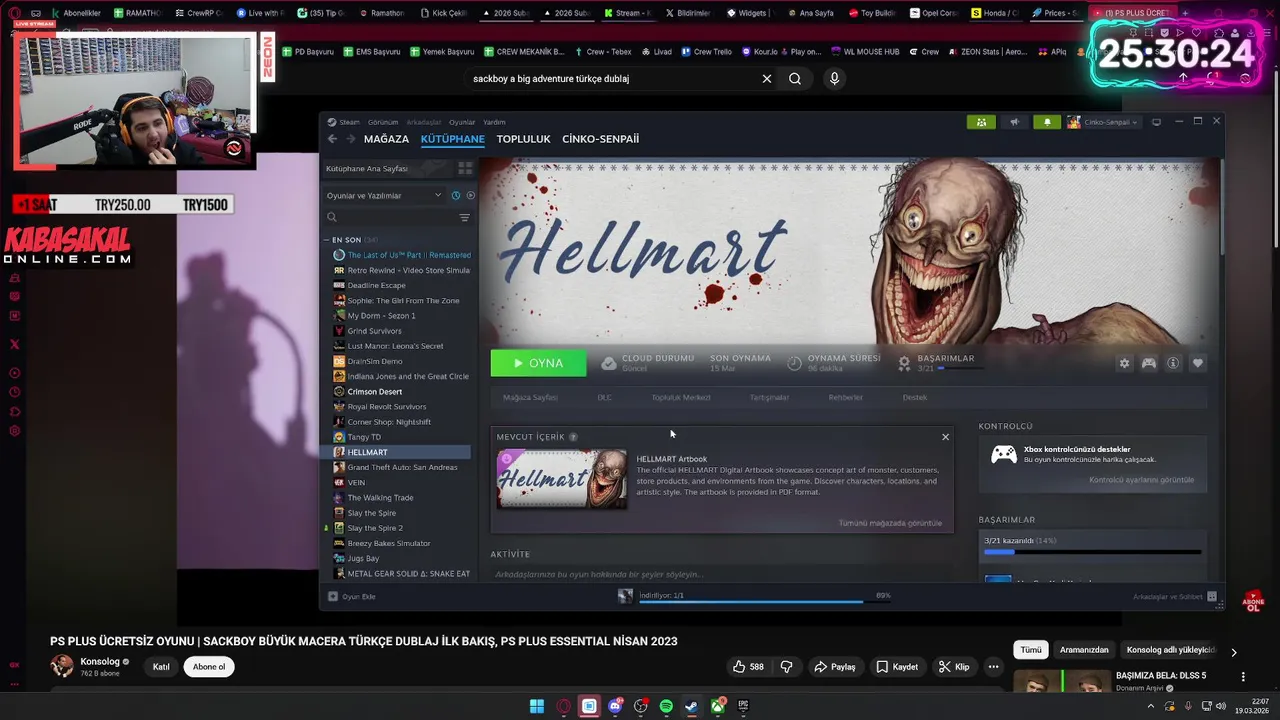
Task: Open Spotify from the taskbar
Action: [x=666, y=706]
